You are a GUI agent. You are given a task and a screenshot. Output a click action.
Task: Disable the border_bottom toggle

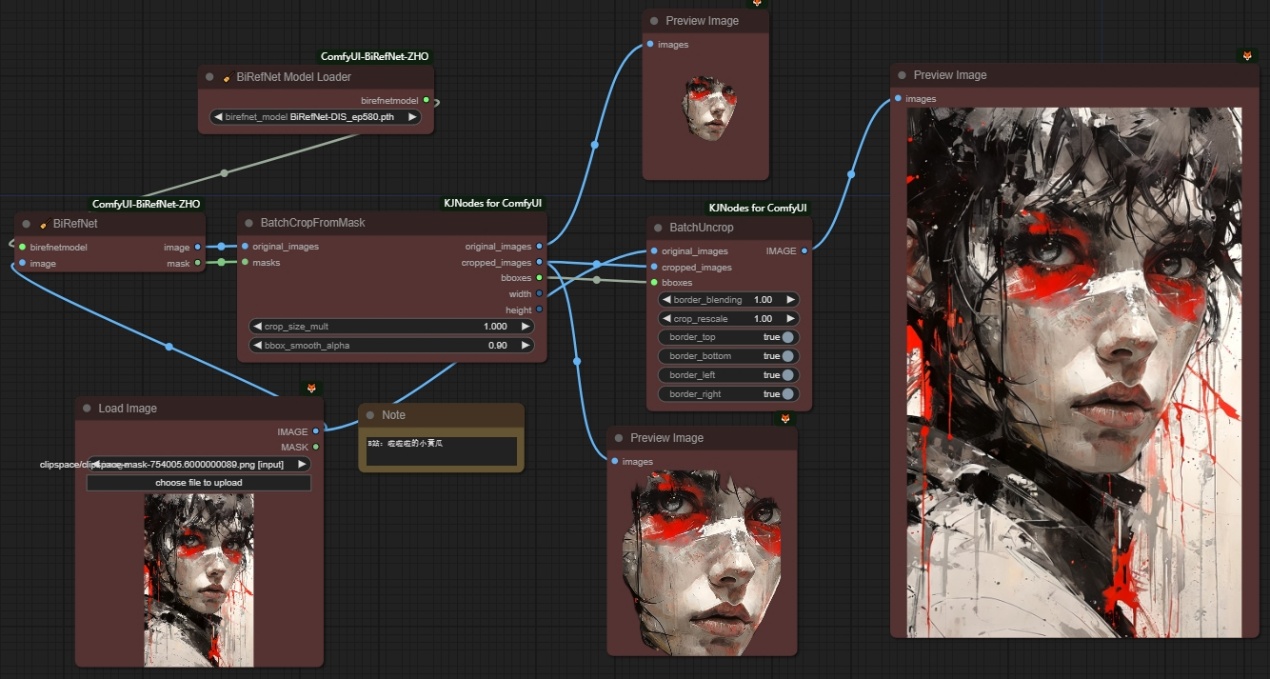tap(788, 356)
